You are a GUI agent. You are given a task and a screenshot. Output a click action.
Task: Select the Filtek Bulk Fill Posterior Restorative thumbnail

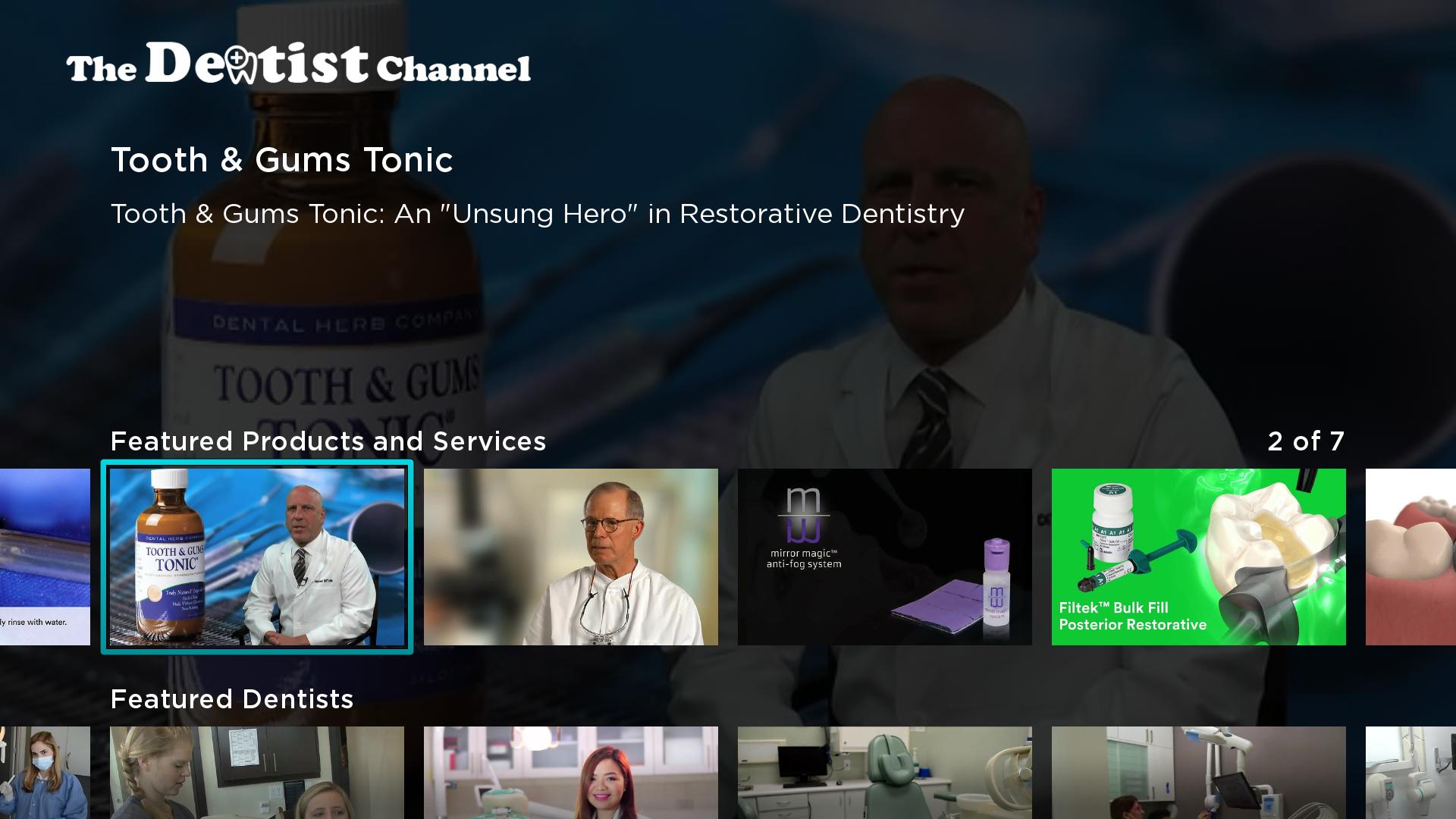pyautogui.click(x=1198, y=557)
